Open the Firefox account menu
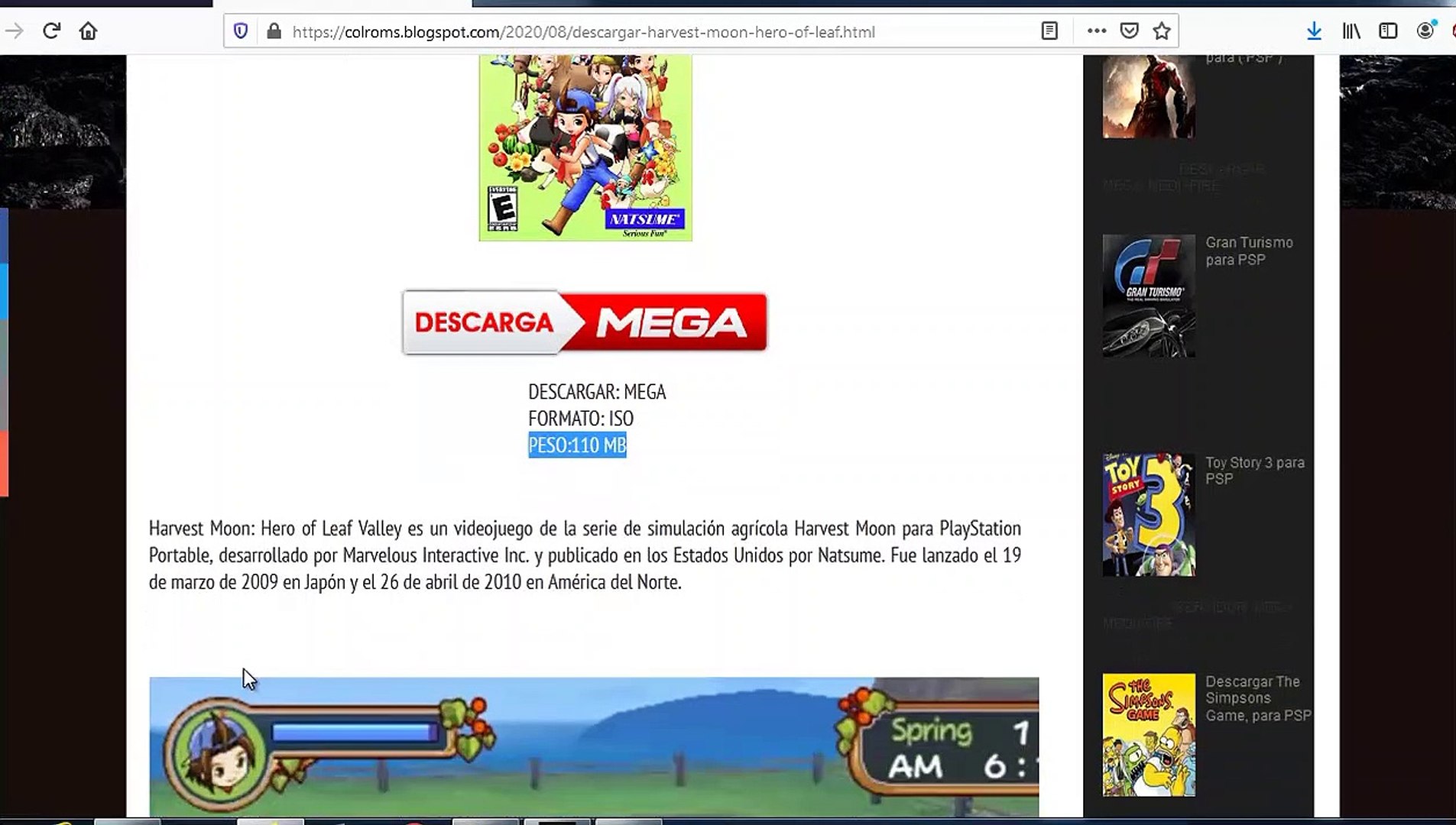Screen dimensions: 1456x825 (1425, 31)
